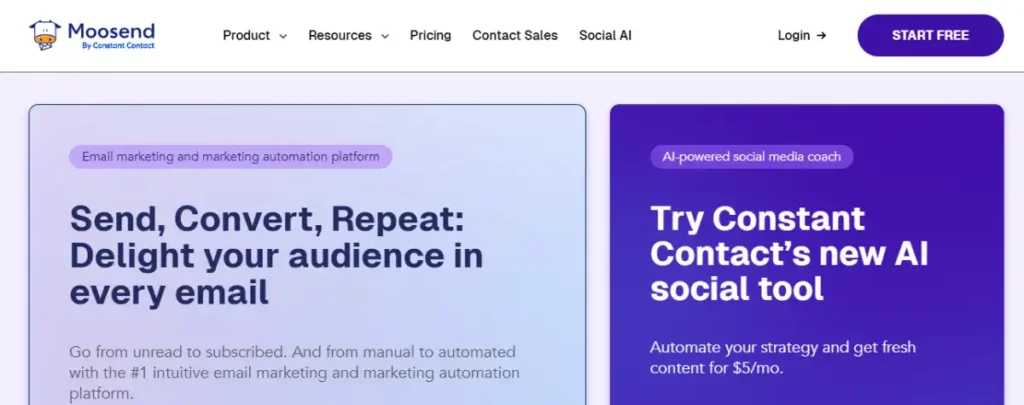The image size is (1024, 405).
Task: Click the Product chevron arrow
Action: click(283, 37)
